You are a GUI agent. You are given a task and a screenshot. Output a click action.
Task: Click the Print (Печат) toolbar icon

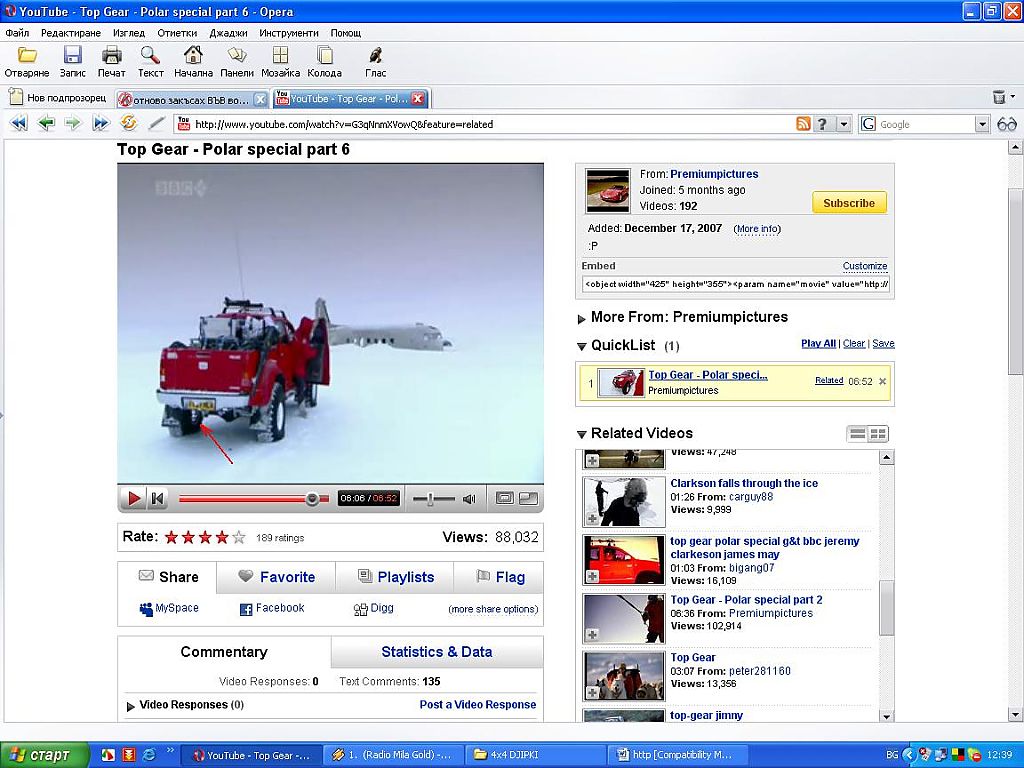point(112,56)
